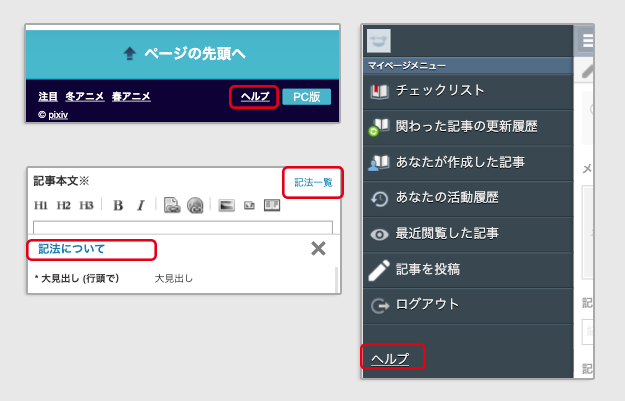This screenshot has height=401, width=625.
Task: Open ヘルプ link in dark footer
Action: tap(254, 97)
